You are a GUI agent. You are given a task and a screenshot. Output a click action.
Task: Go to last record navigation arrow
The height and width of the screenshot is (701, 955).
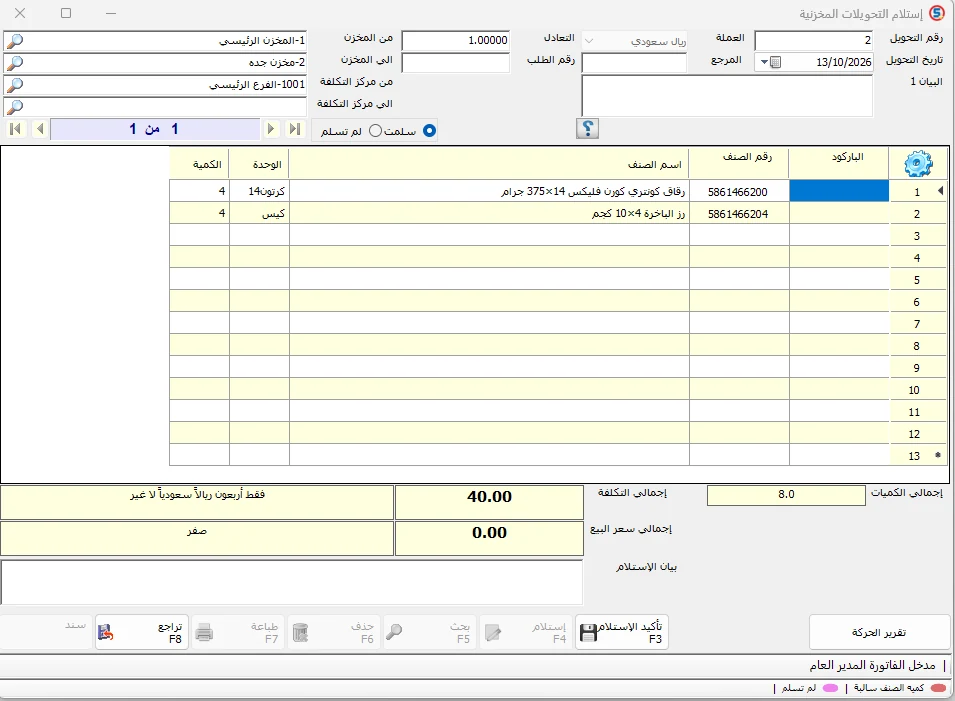tap(295, 129)
